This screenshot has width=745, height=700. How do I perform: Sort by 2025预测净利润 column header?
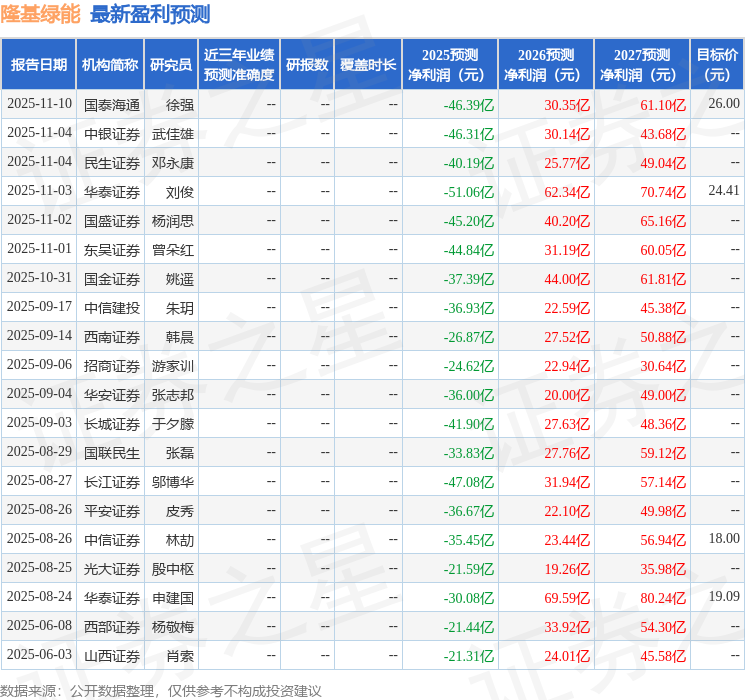pos(450,65)
